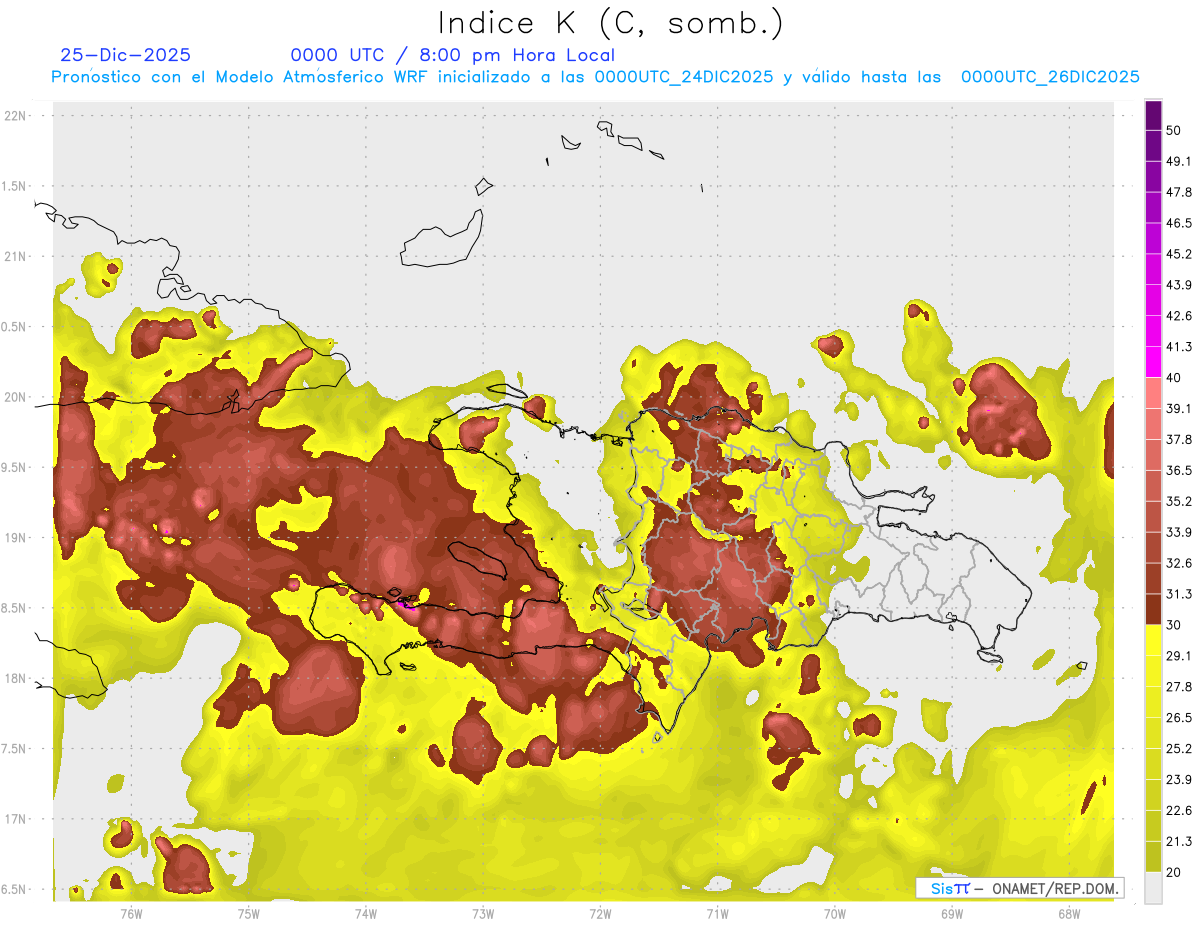Click the "1.5N" latitude label
The width and height of the screenshot is (1200, 927).
click(x=15, y=186)
